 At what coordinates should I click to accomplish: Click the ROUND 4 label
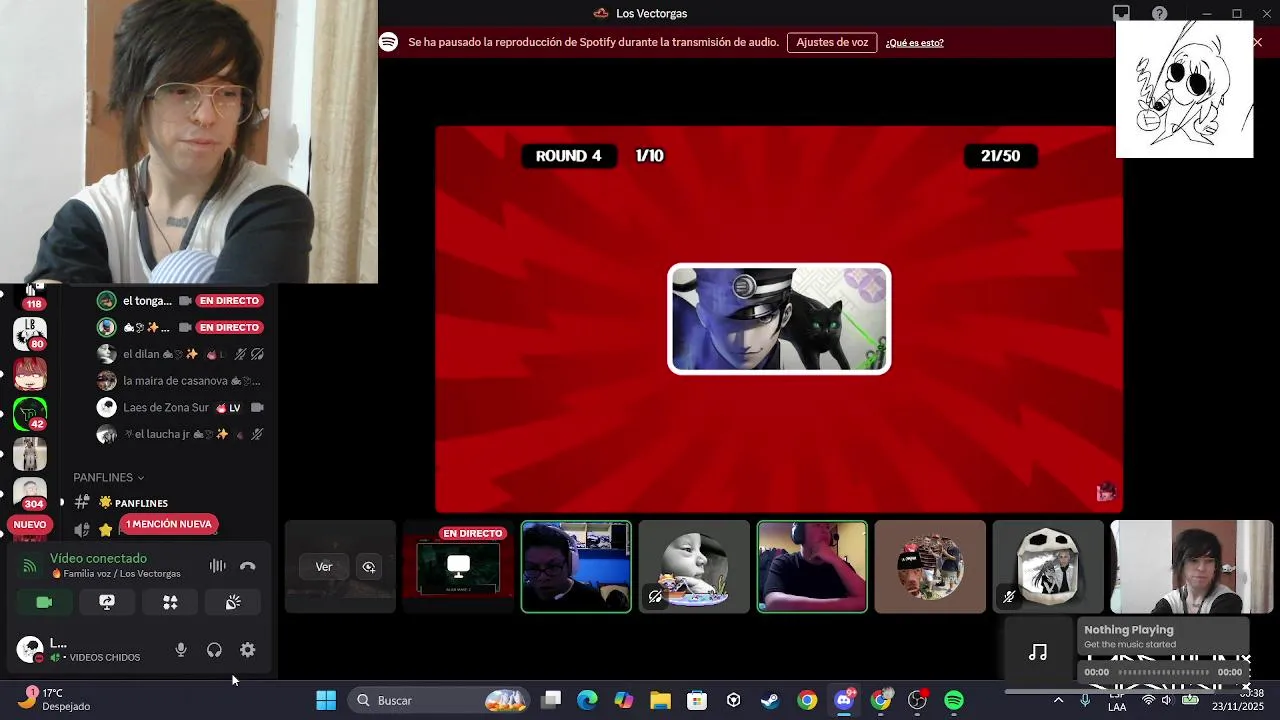point(568,156)
